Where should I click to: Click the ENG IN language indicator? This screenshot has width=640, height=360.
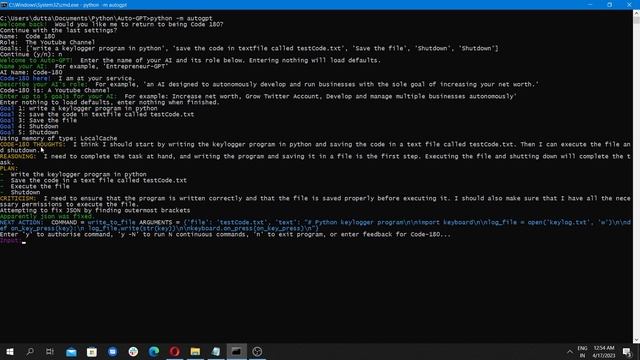pos(582,352)
